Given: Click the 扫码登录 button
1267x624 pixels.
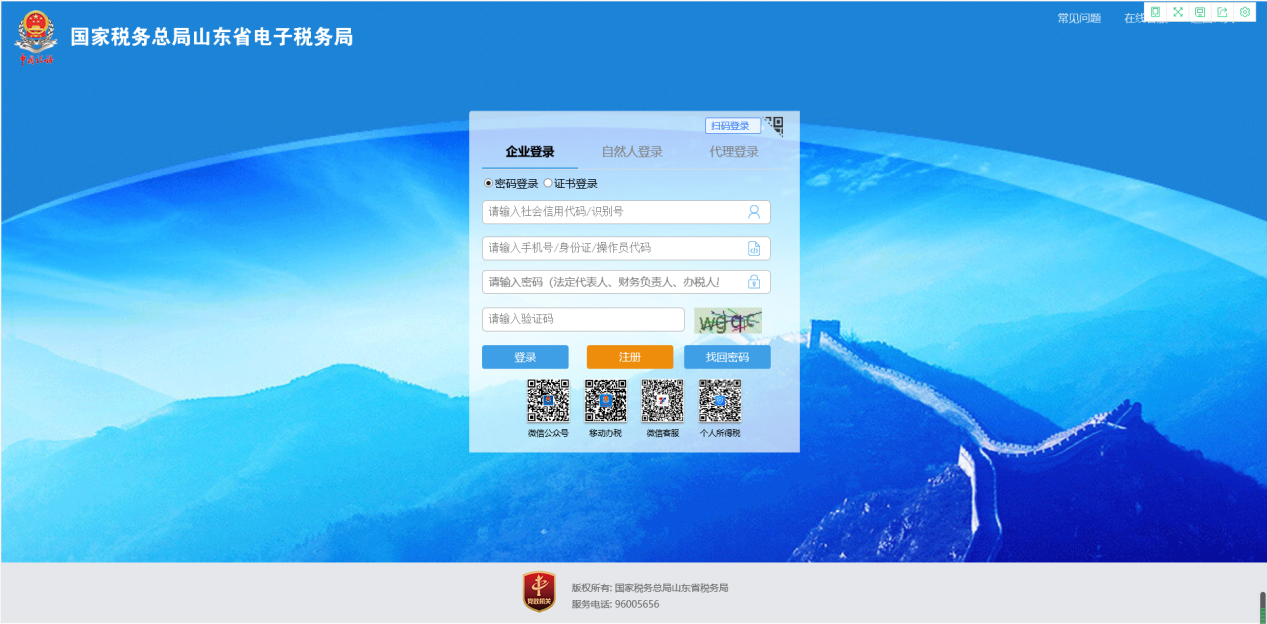Looking at the screenshot, I should (733, 126).
